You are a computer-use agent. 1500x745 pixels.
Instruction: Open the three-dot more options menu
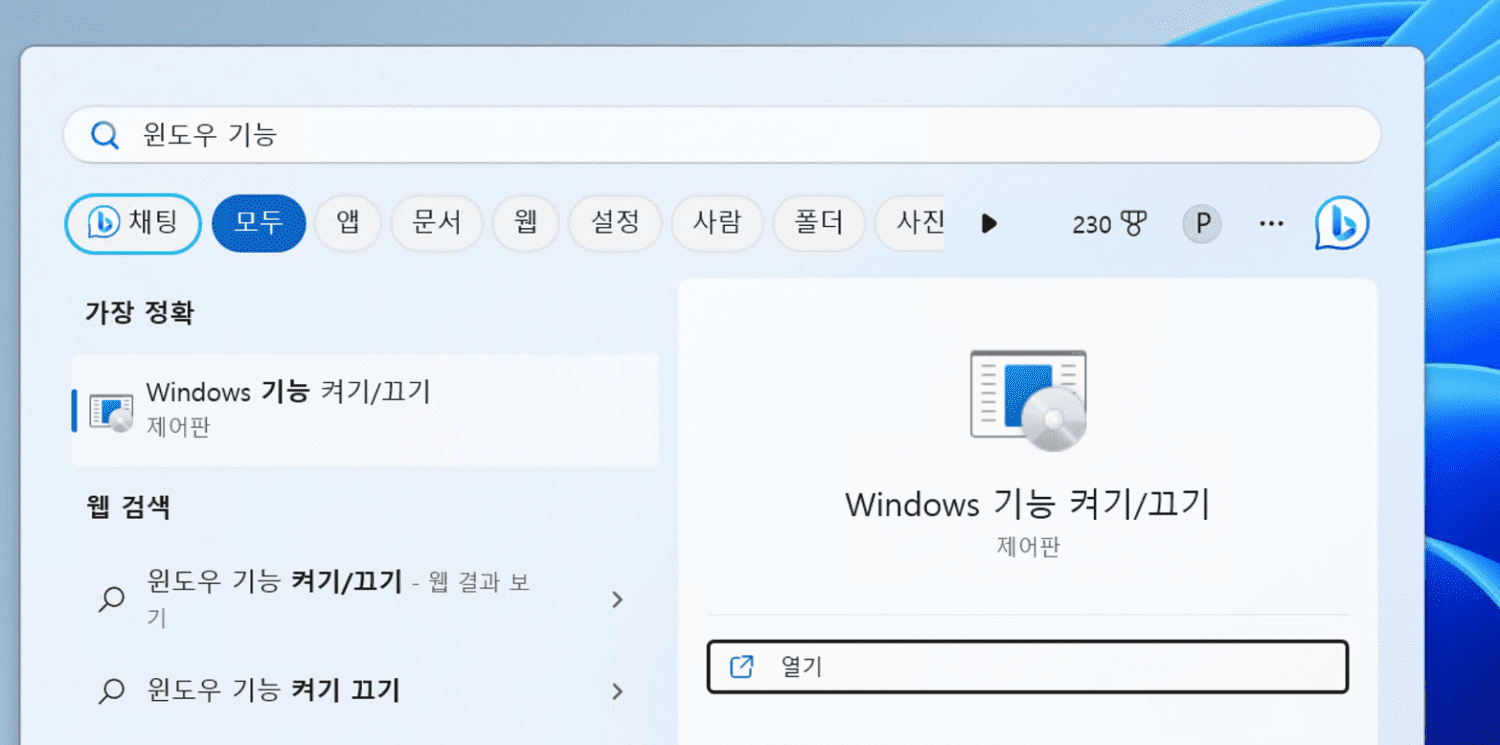pos(1271,224)
